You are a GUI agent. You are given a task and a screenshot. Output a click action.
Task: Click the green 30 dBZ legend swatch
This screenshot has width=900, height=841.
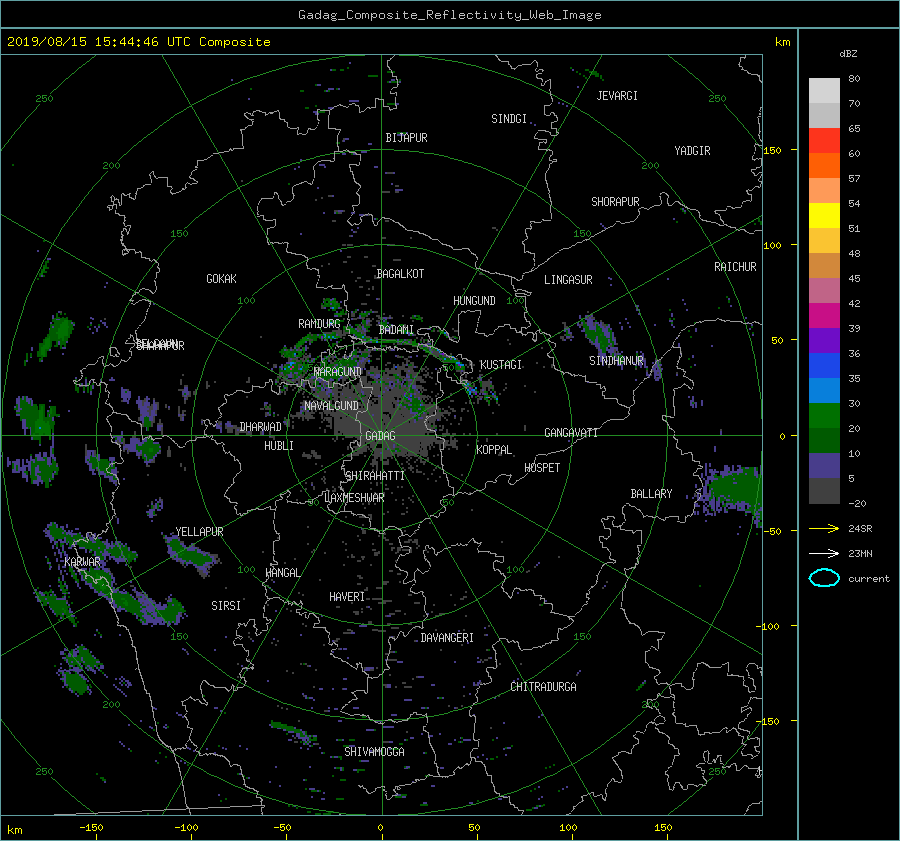coord(824,416)
